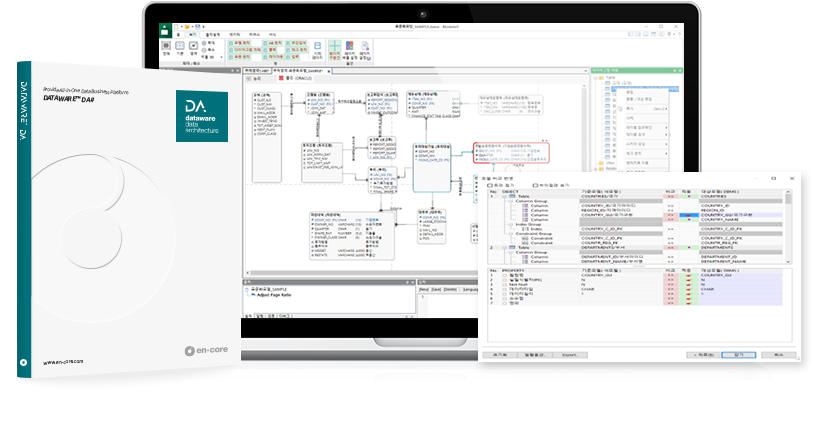
Task: Open the document tab list dropdown arrow
Action: point(586,71)
